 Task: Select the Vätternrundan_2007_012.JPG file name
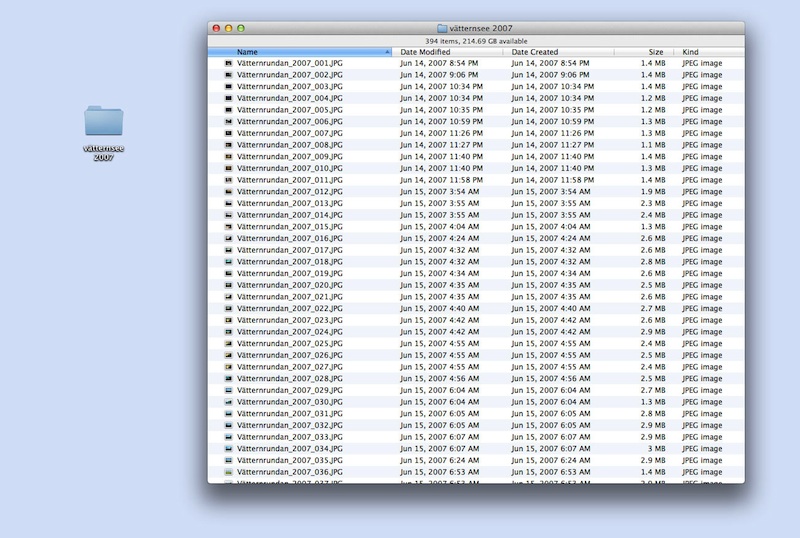[x=290, y=192]
